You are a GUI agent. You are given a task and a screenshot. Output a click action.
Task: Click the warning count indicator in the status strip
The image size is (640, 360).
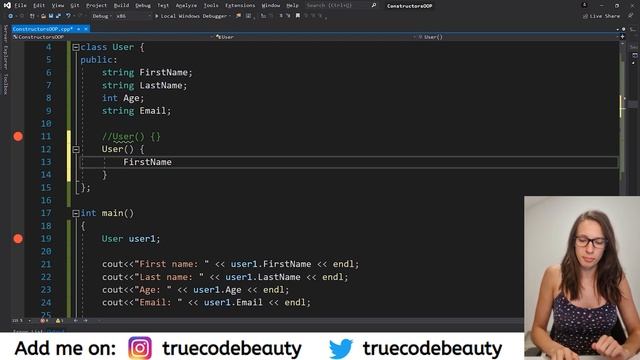tap(60, 321)
